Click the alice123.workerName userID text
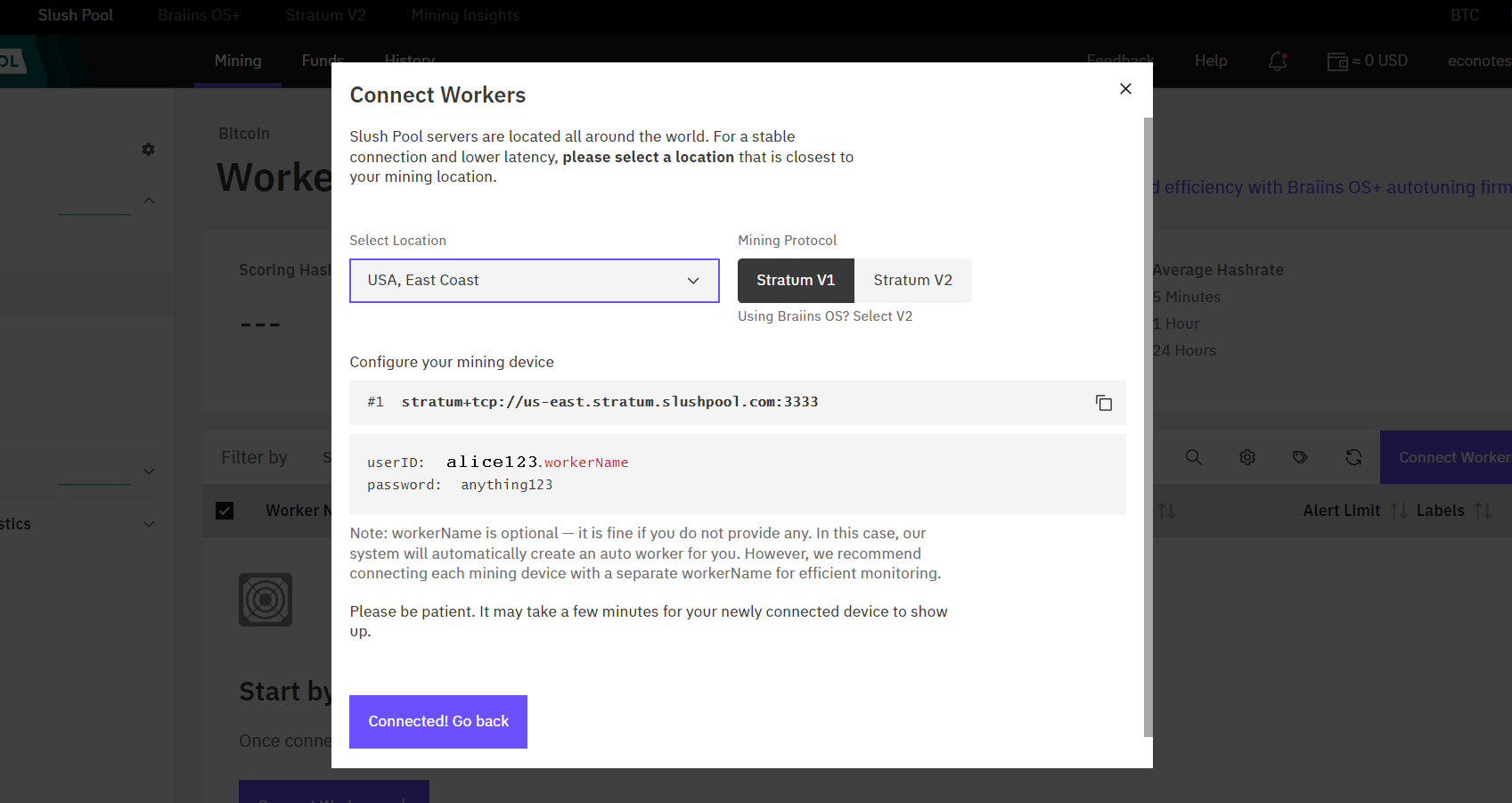 coord(537,462)
